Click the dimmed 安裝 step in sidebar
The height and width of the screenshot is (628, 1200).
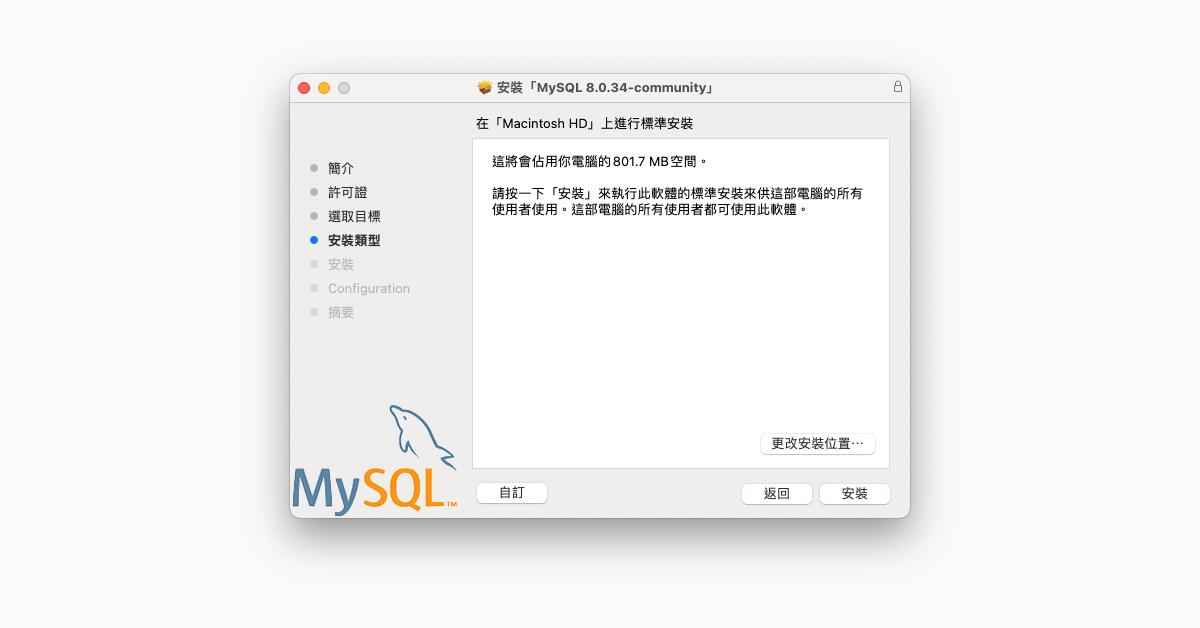point(341,264)
